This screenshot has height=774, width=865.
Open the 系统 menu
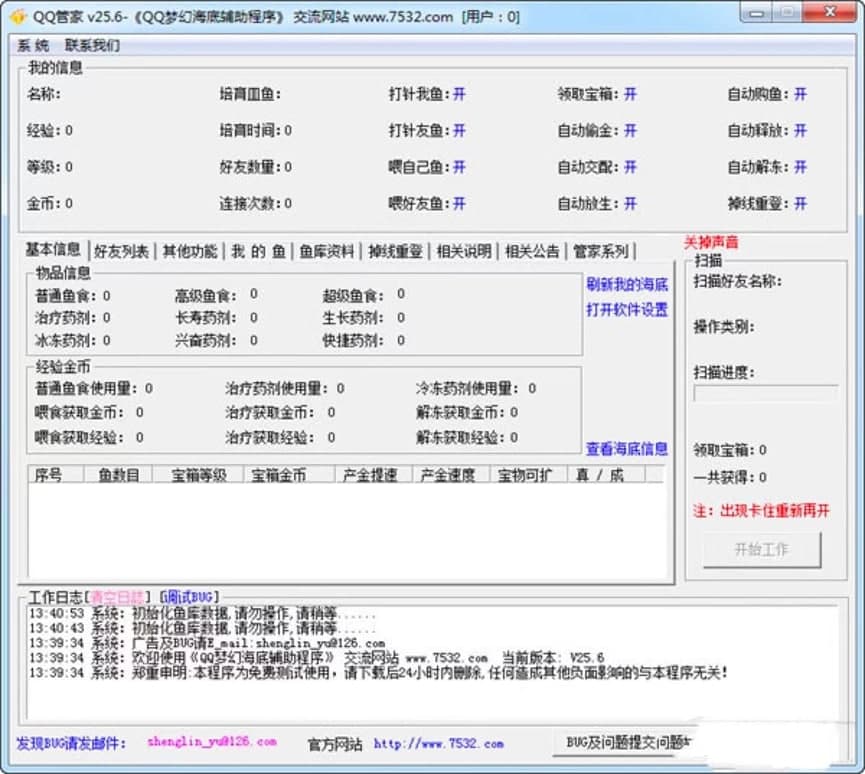[33, 45]
